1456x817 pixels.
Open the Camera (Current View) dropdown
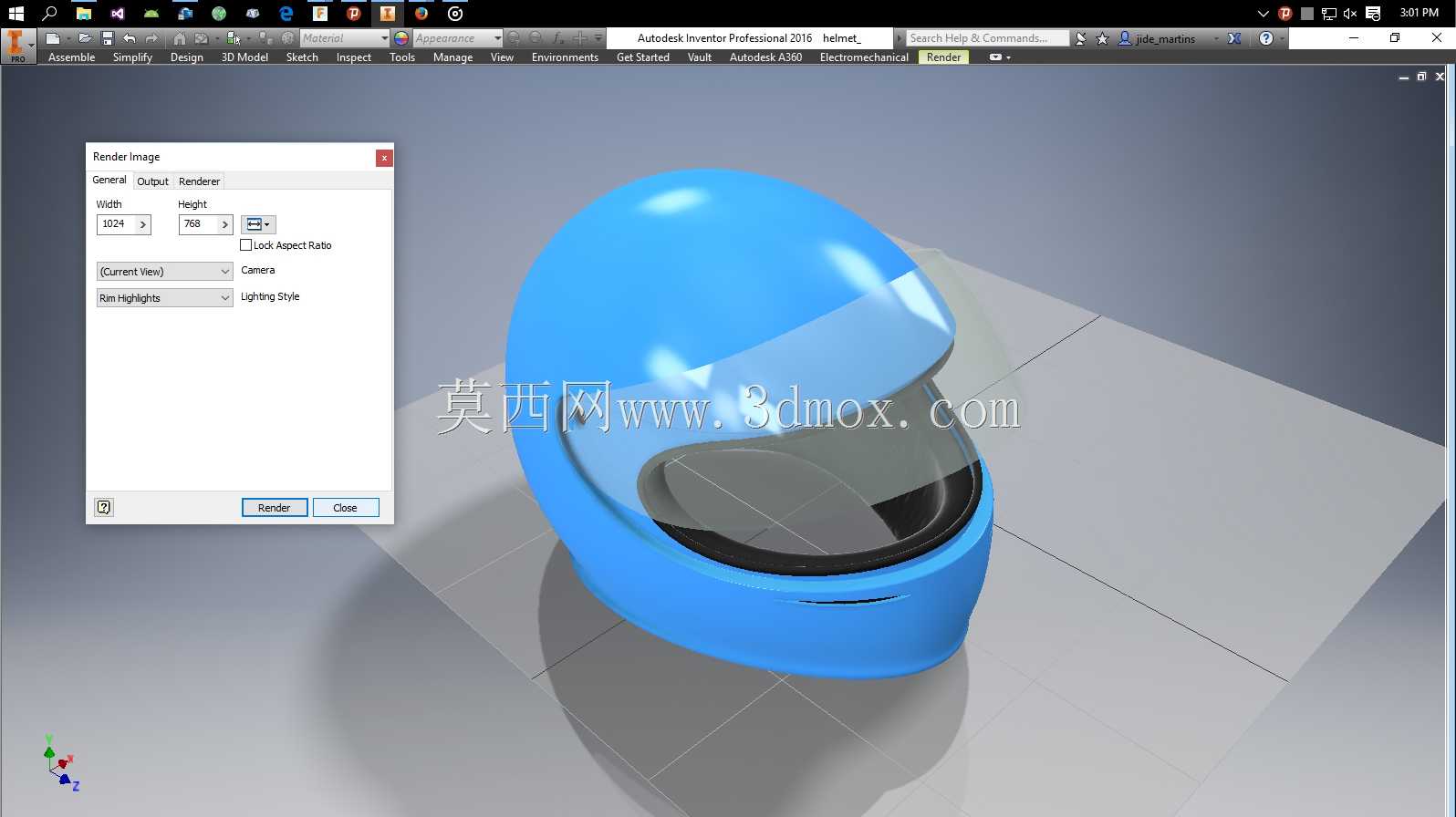coord(165,272)
